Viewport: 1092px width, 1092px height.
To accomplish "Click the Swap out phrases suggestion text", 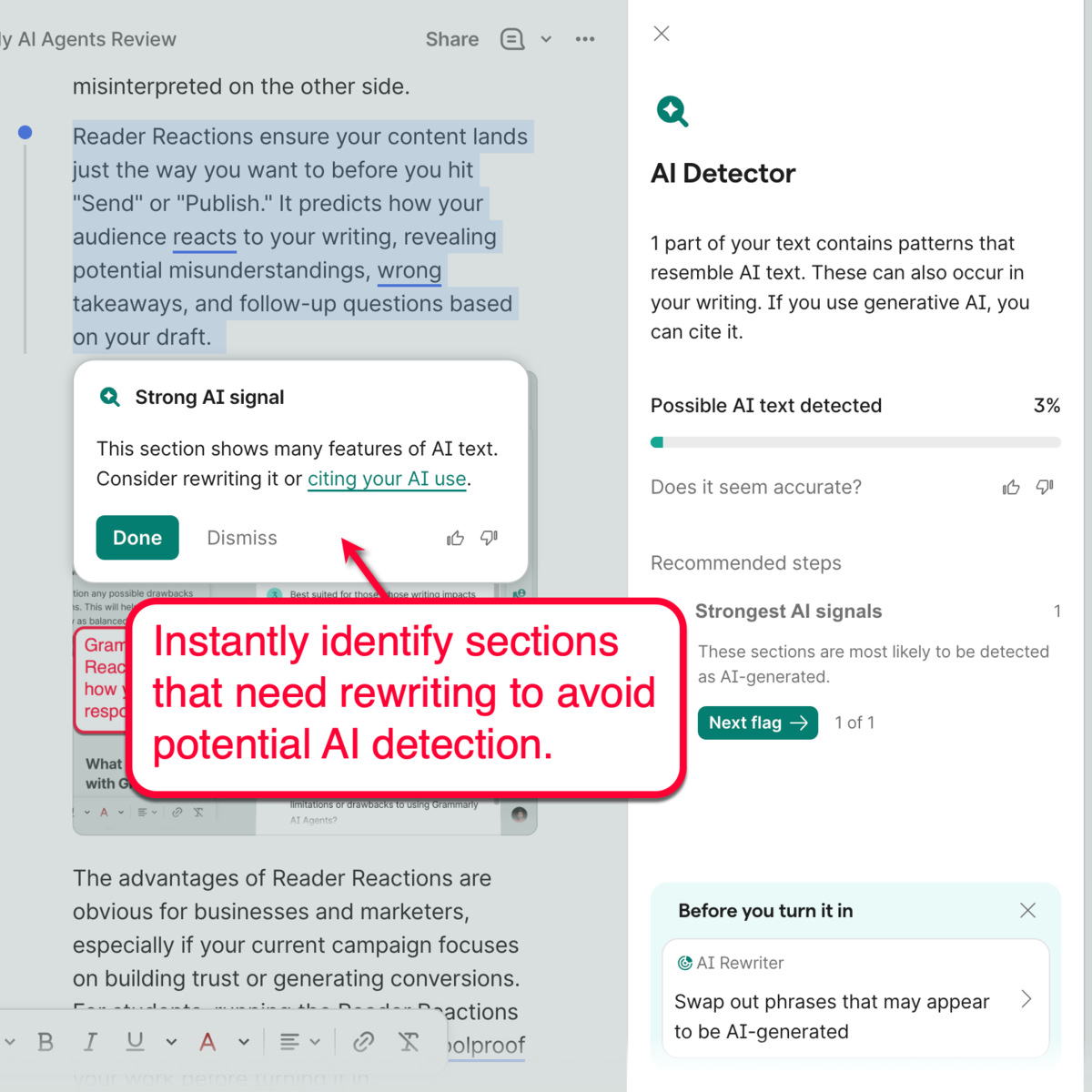I will tap(832, 1016).
